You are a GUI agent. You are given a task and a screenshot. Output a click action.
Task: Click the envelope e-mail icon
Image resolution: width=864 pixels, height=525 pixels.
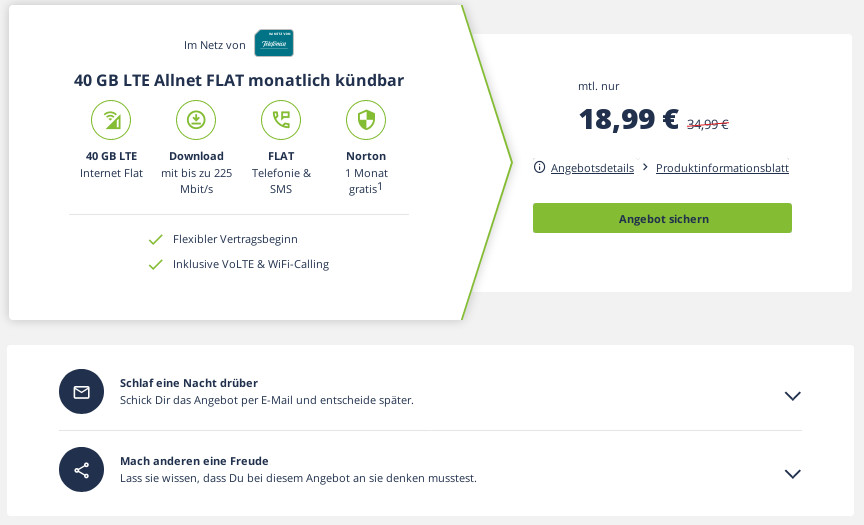(x=82, y=392)
